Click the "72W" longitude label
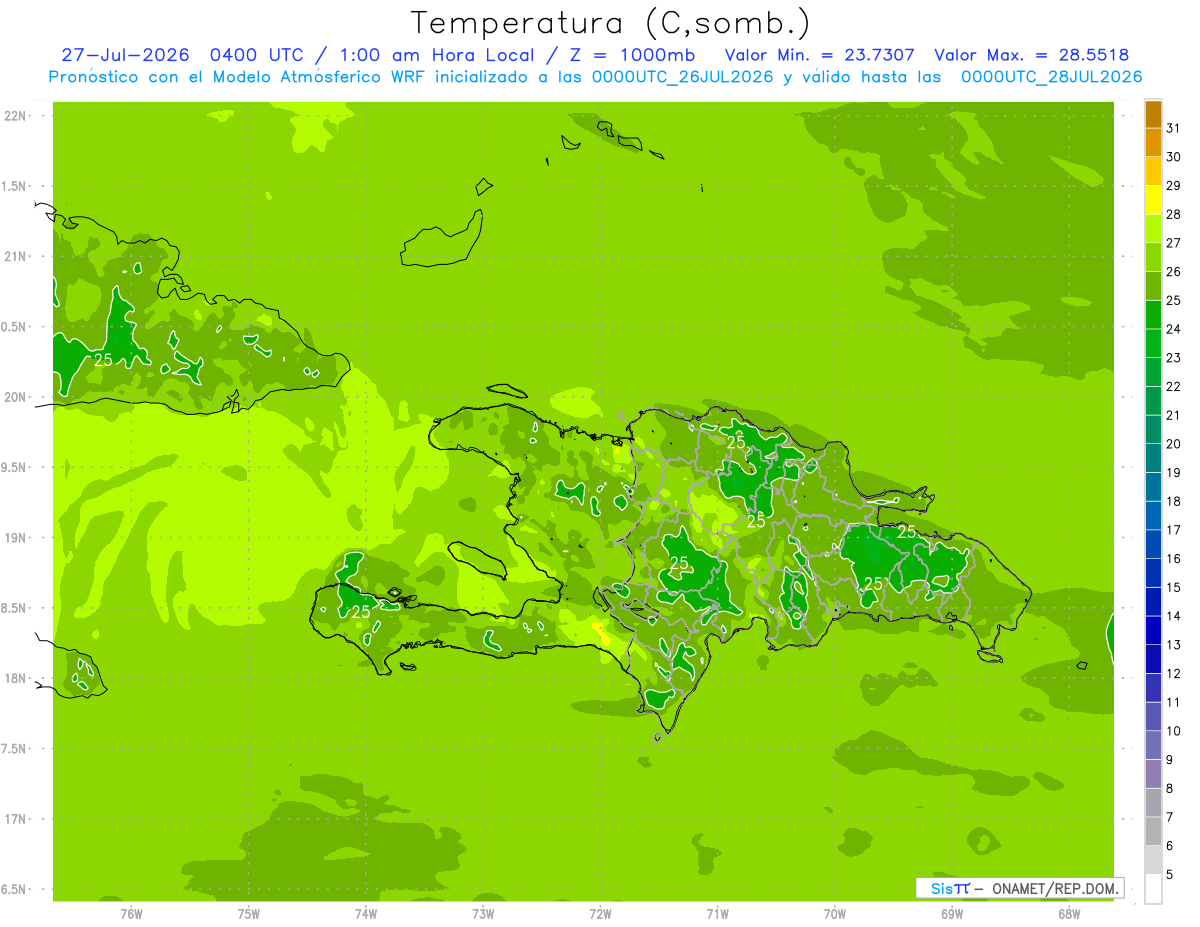 [x=600, y=913]
